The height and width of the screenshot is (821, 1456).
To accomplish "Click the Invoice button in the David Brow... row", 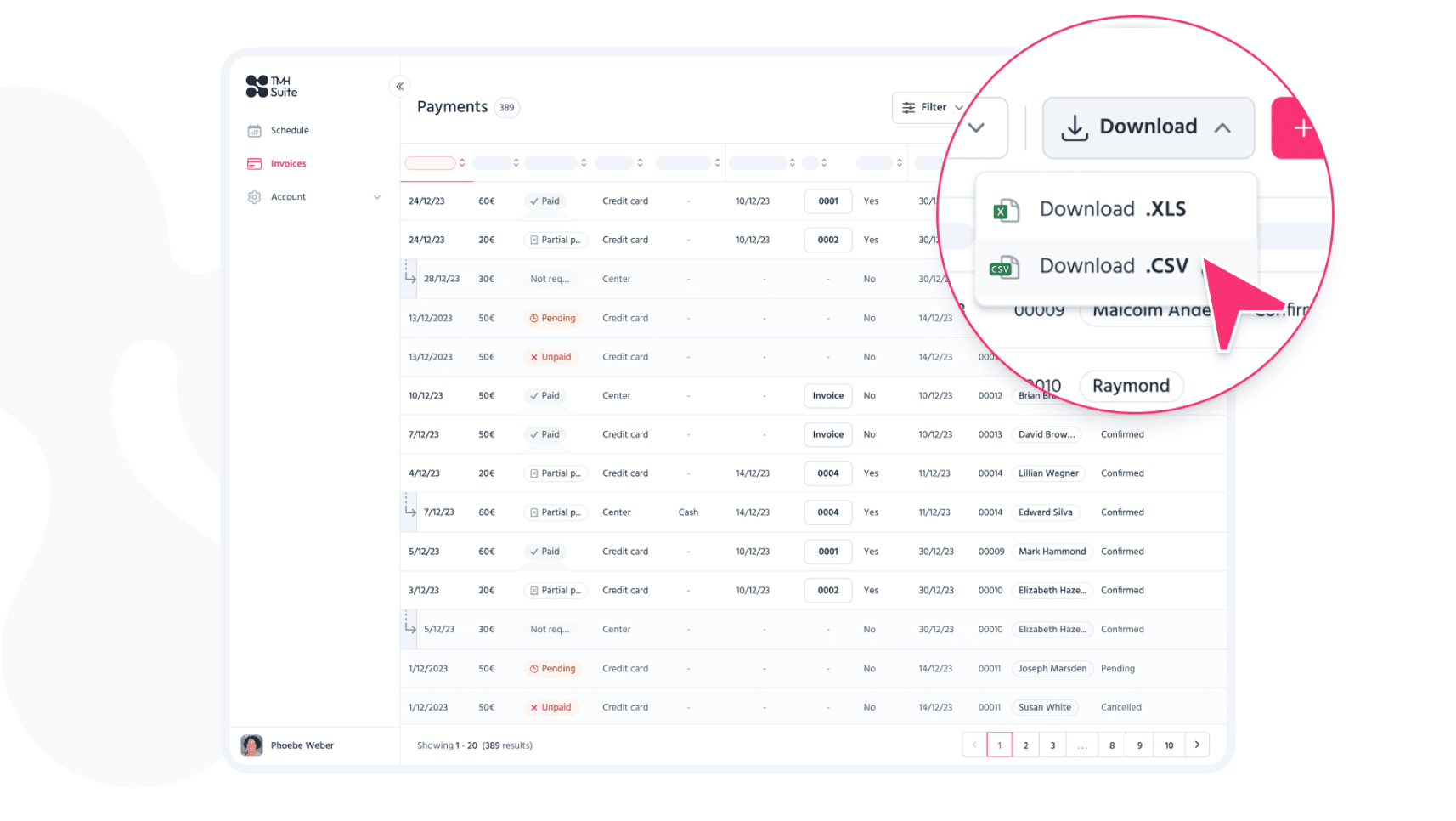I will pos(828,434).
